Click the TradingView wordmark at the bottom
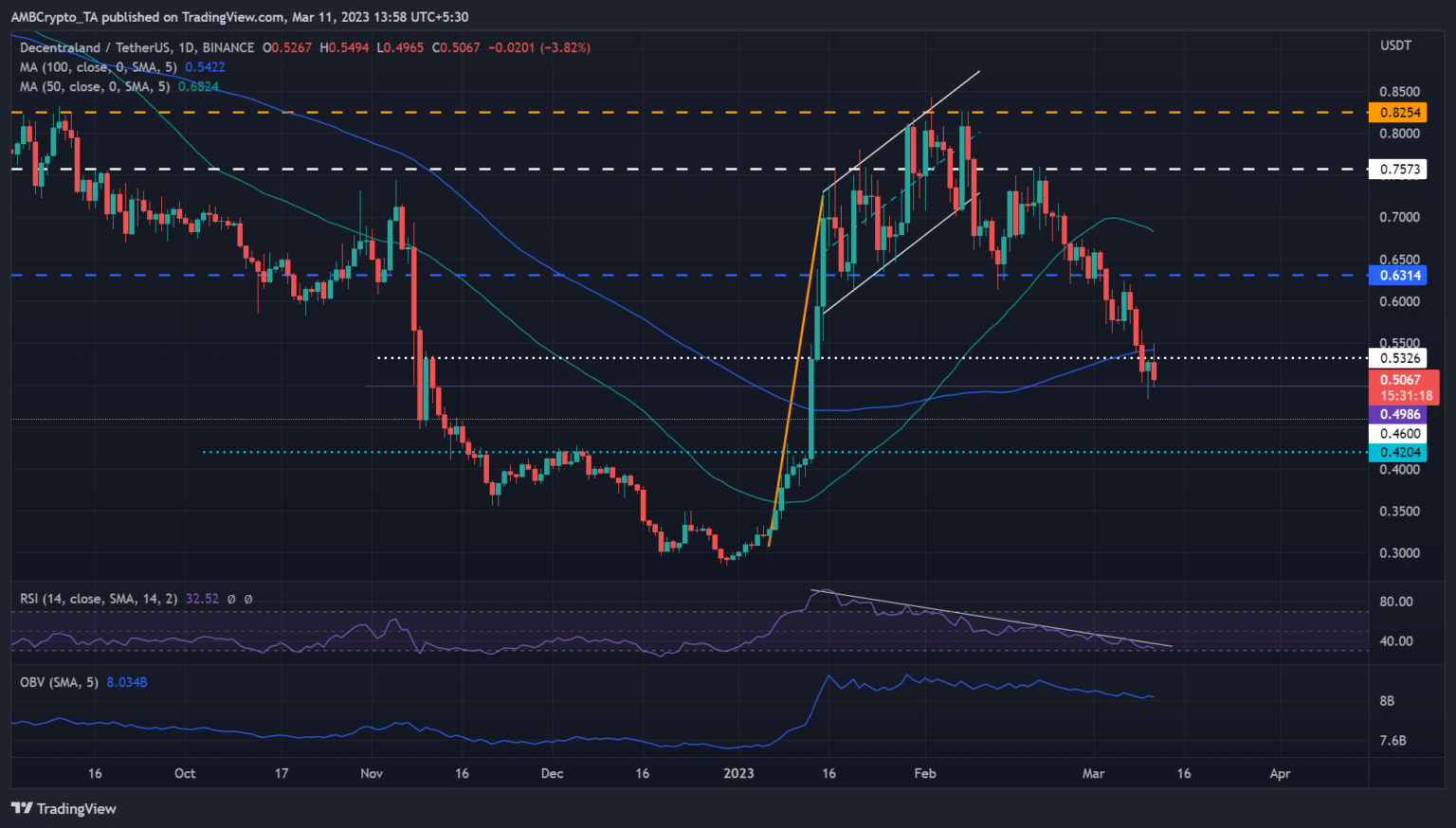This screenshot has height=828, width=1456. (76, 808)
